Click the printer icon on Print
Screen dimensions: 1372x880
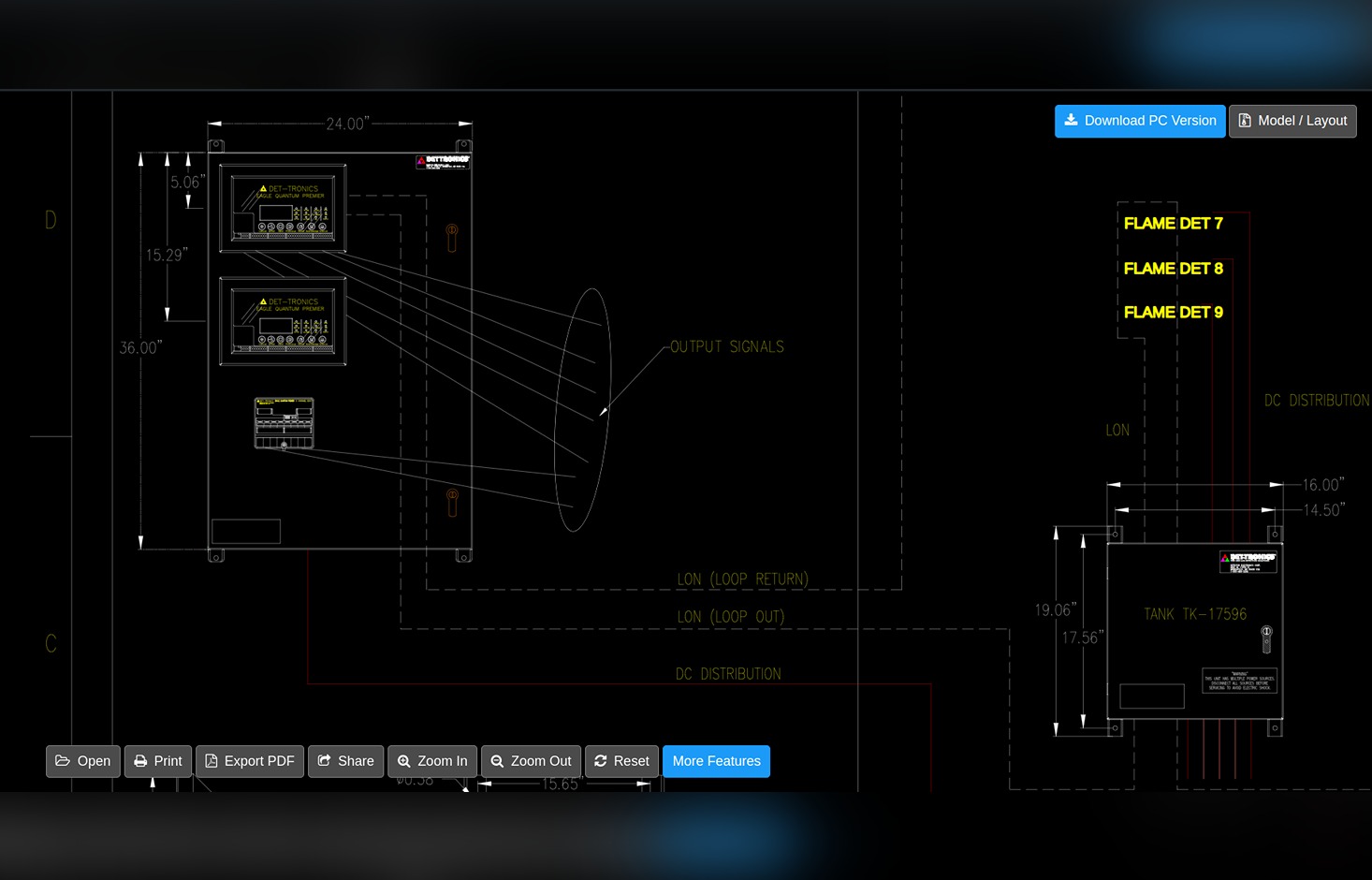click(x=140, y=761)
